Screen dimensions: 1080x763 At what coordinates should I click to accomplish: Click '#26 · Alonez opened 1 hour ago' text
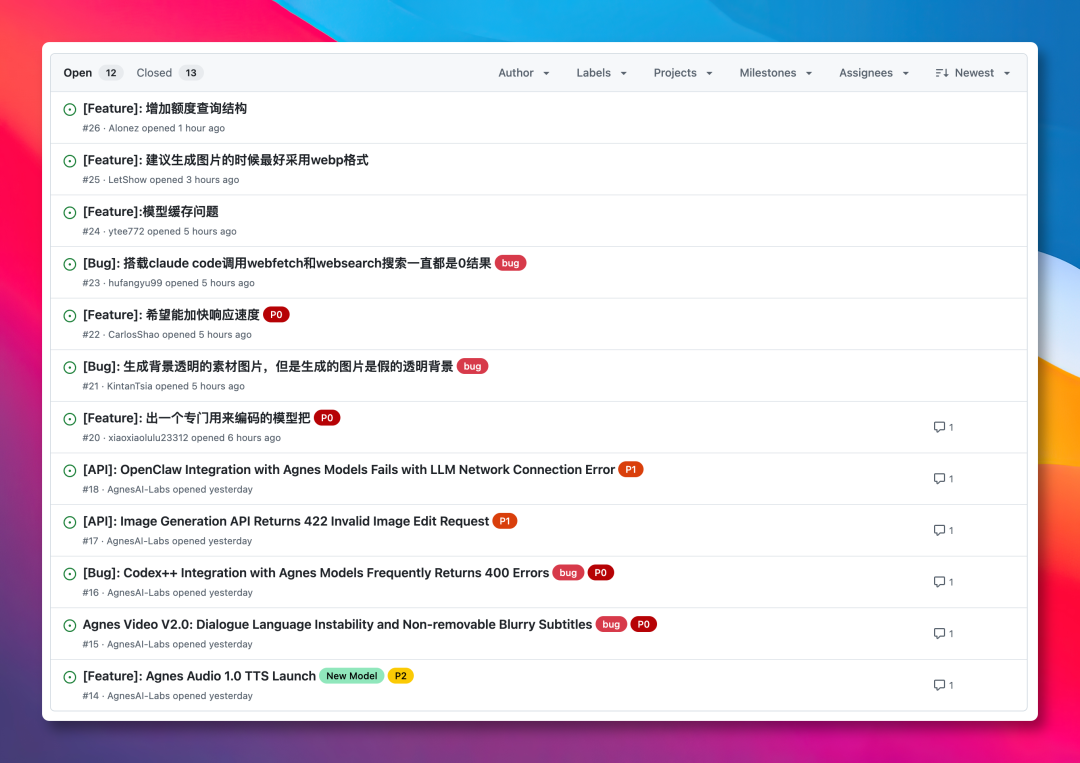154,128
